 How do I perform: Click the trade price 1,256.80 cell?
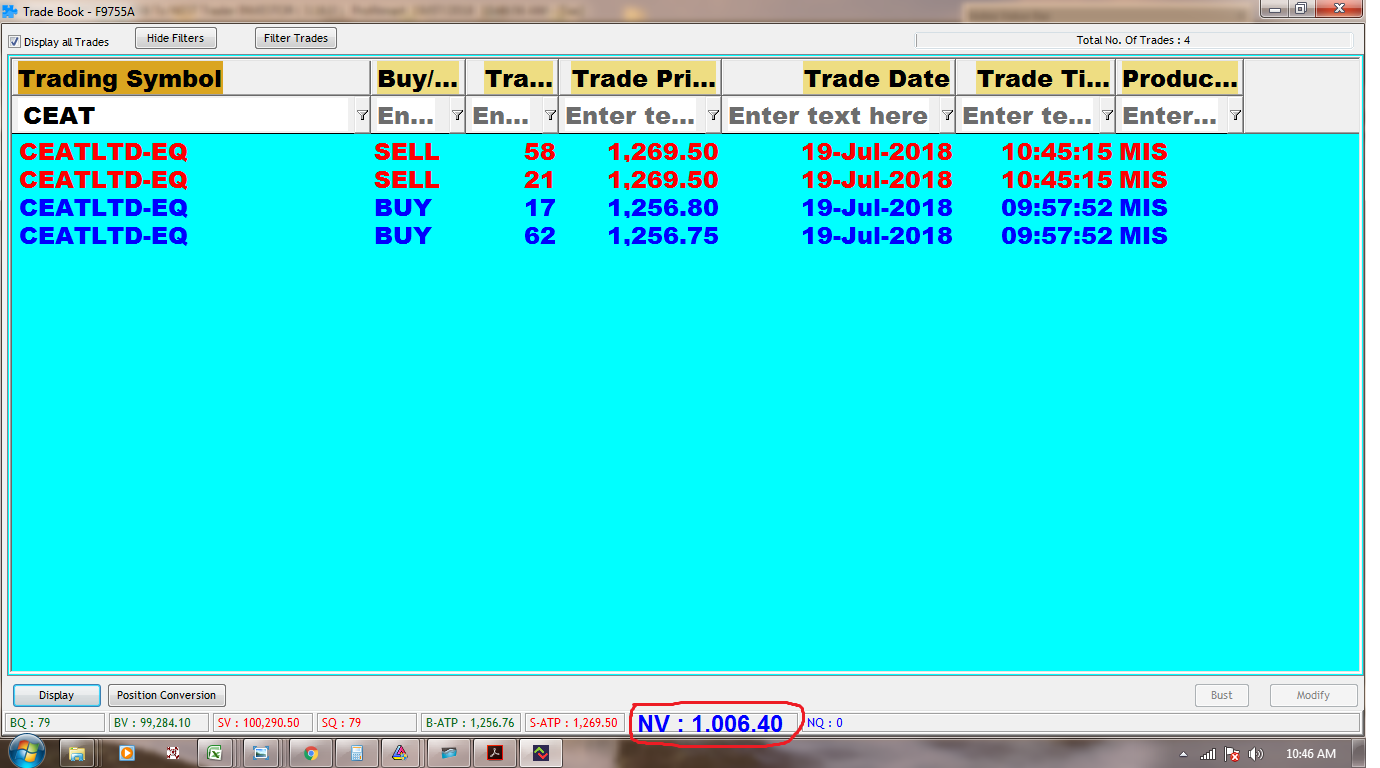point(663,208)
